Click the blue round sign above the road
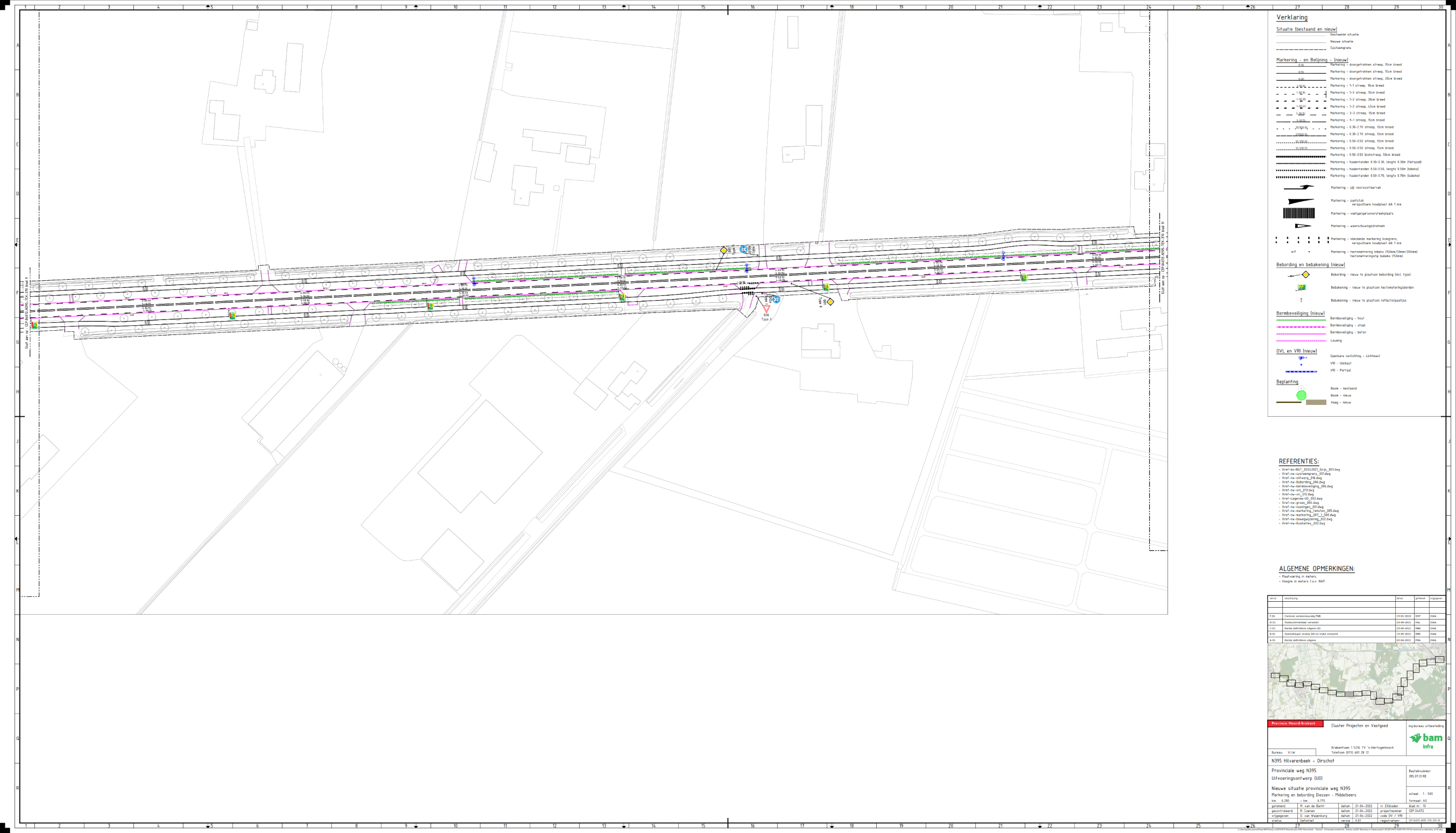This screenshot has width=1456, height=833. 743,250
